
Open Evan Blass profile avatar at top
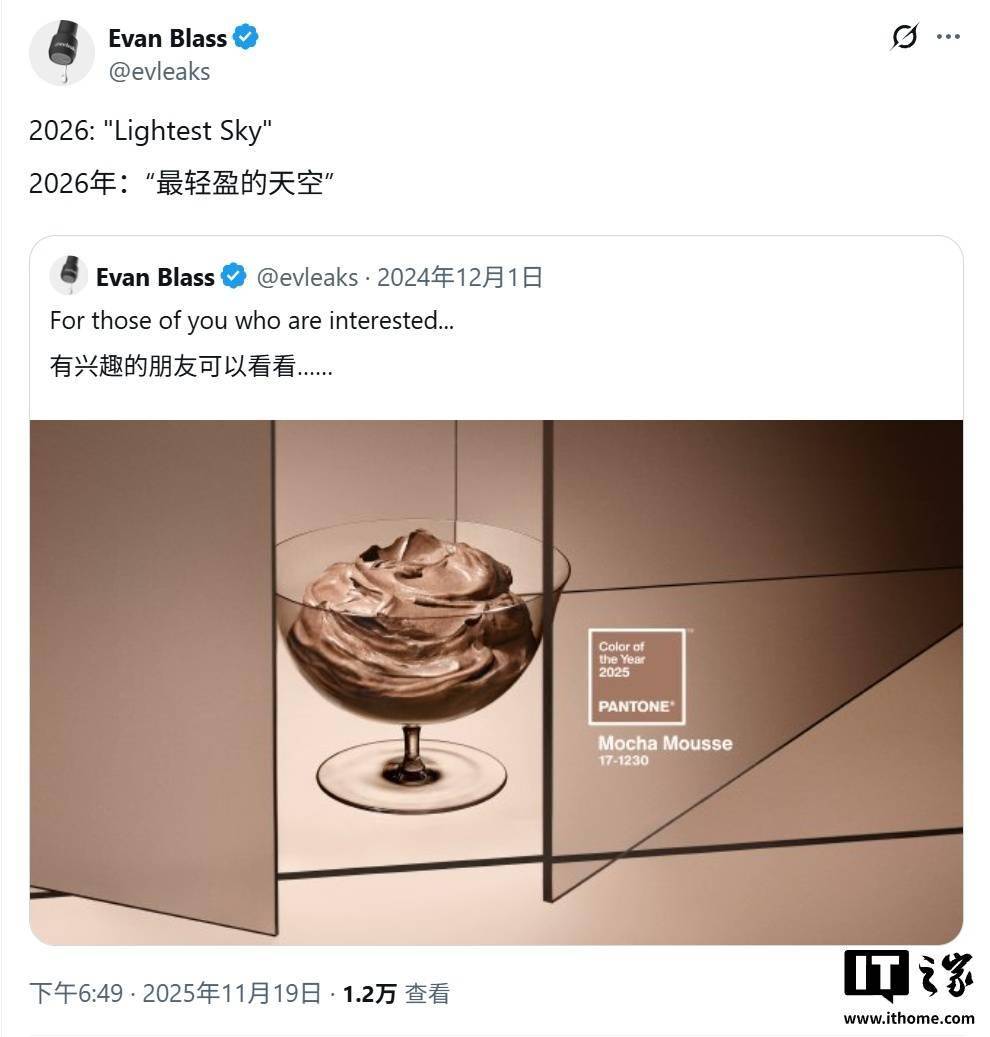[x=62, y=53]
